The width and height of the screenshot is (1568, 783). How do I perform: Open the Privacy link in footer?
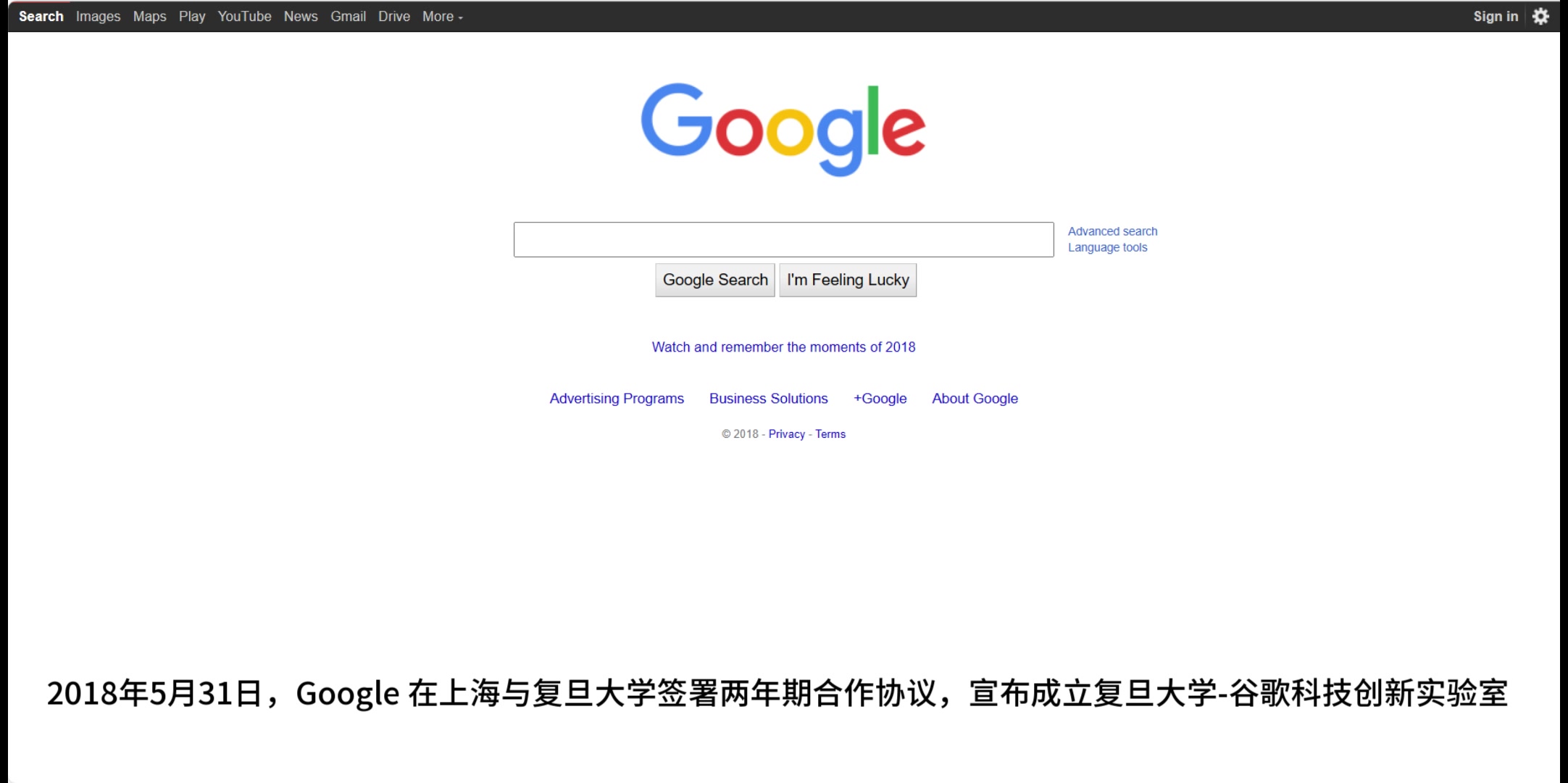pos(786,434)
